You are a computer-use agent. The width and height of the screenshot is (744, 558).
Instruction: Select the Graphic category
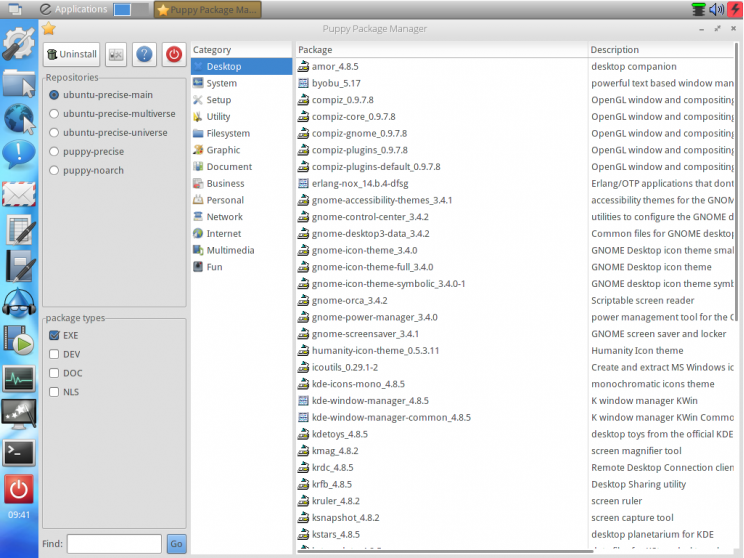[x=242, y=150]
